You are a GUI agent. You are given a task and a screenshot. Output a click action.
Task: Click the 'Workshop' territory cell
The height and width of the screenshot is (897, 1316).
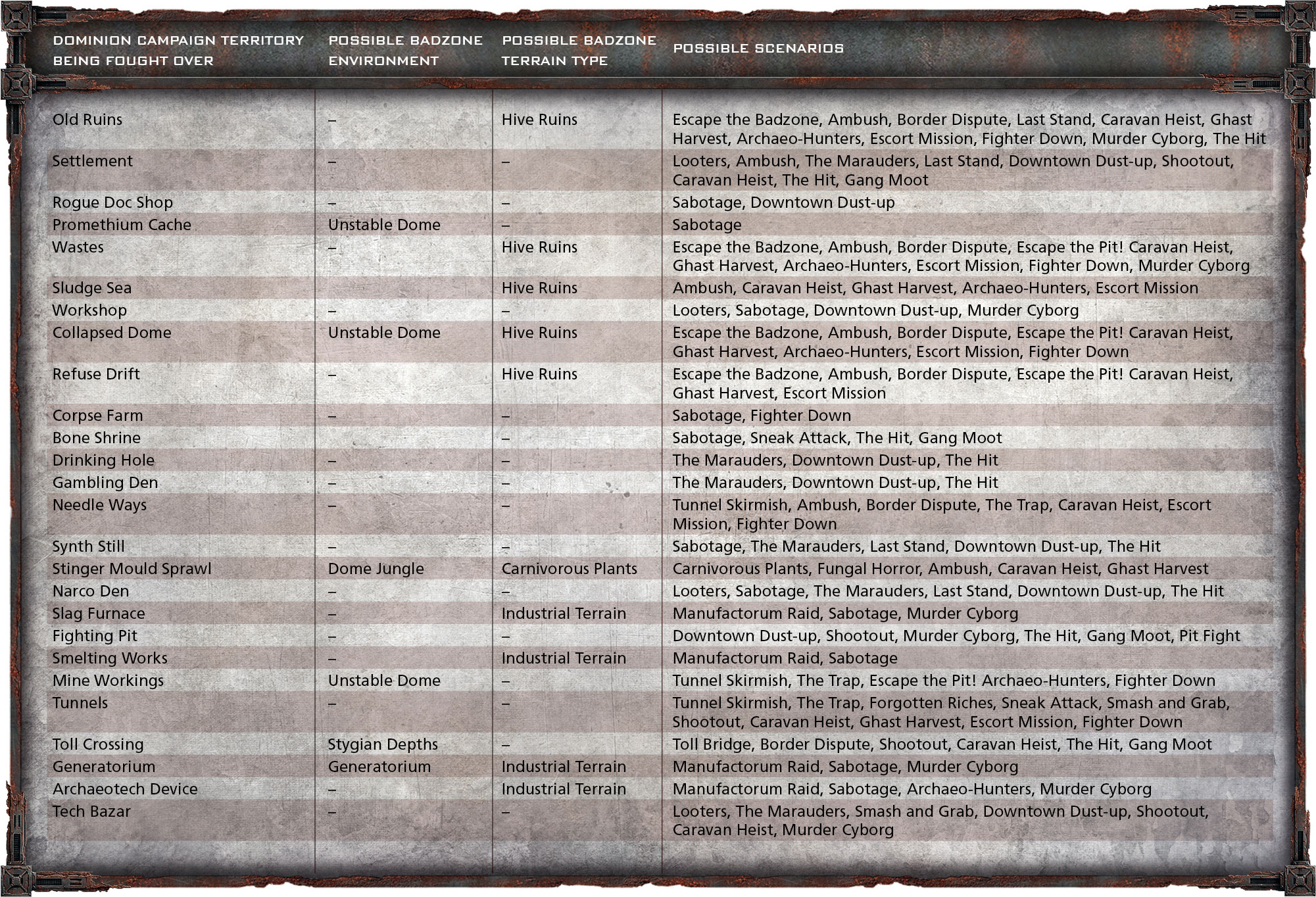[89, 310]
